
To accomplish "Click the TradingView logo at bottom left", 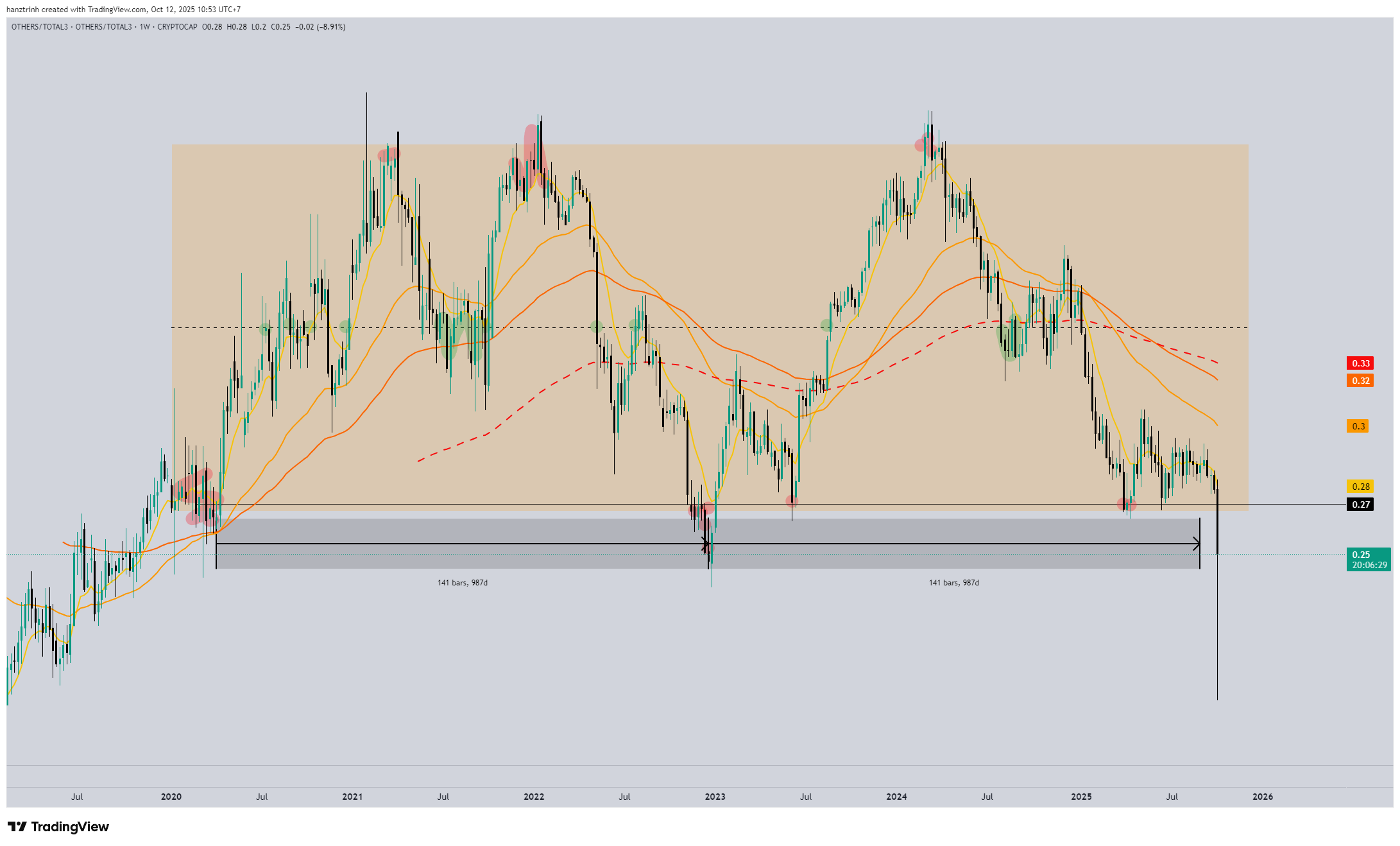I will [58, 827].
